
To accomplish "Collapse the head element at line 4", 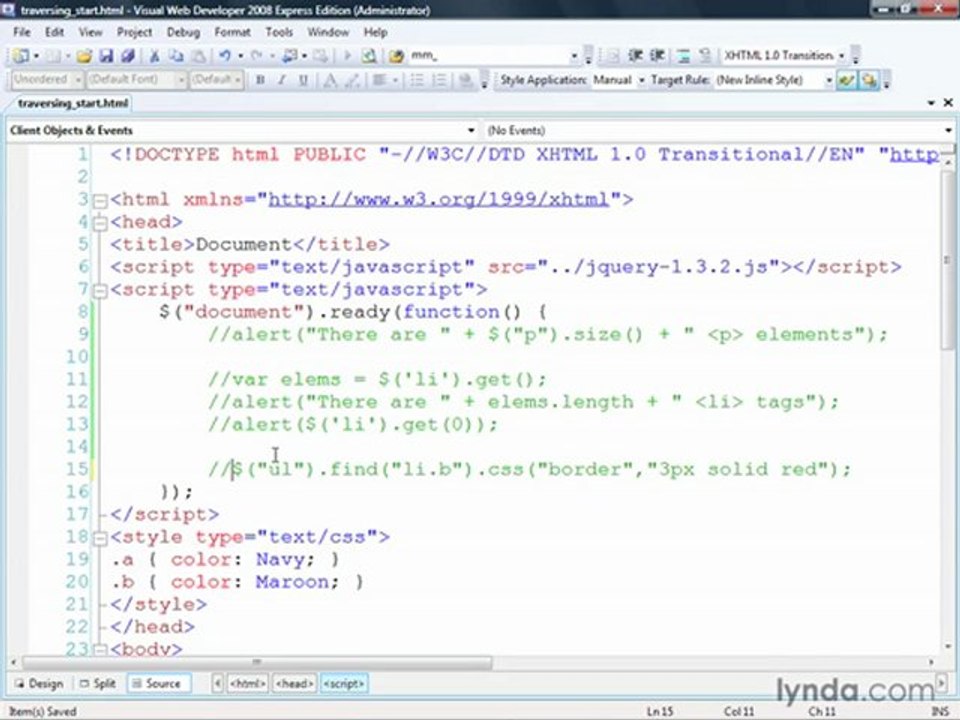I will click(x=100, y=223).
